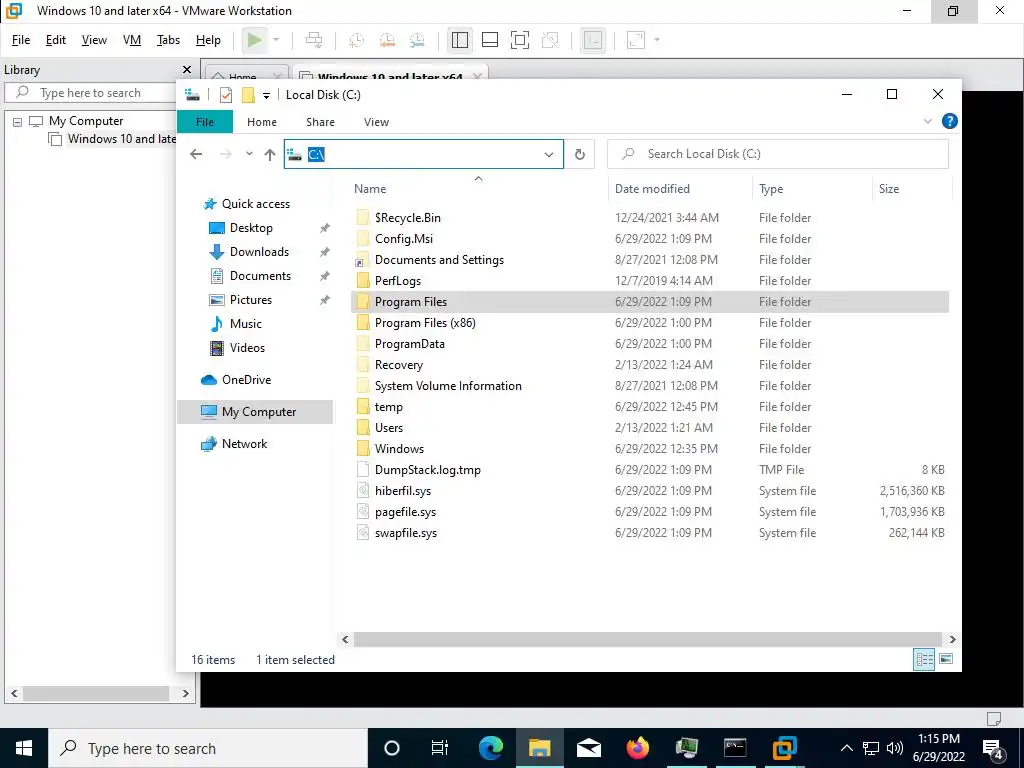Click the Search Local Disk (C:) box
The height and width of the screenshot is (768, 1024).
[x=778, y=155]
